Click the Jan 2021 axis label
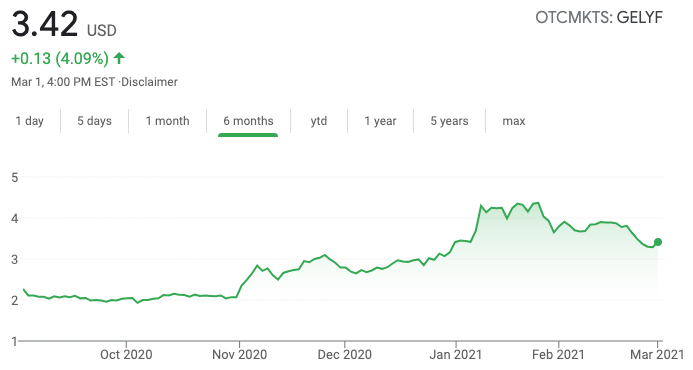 tap(456, 354)
